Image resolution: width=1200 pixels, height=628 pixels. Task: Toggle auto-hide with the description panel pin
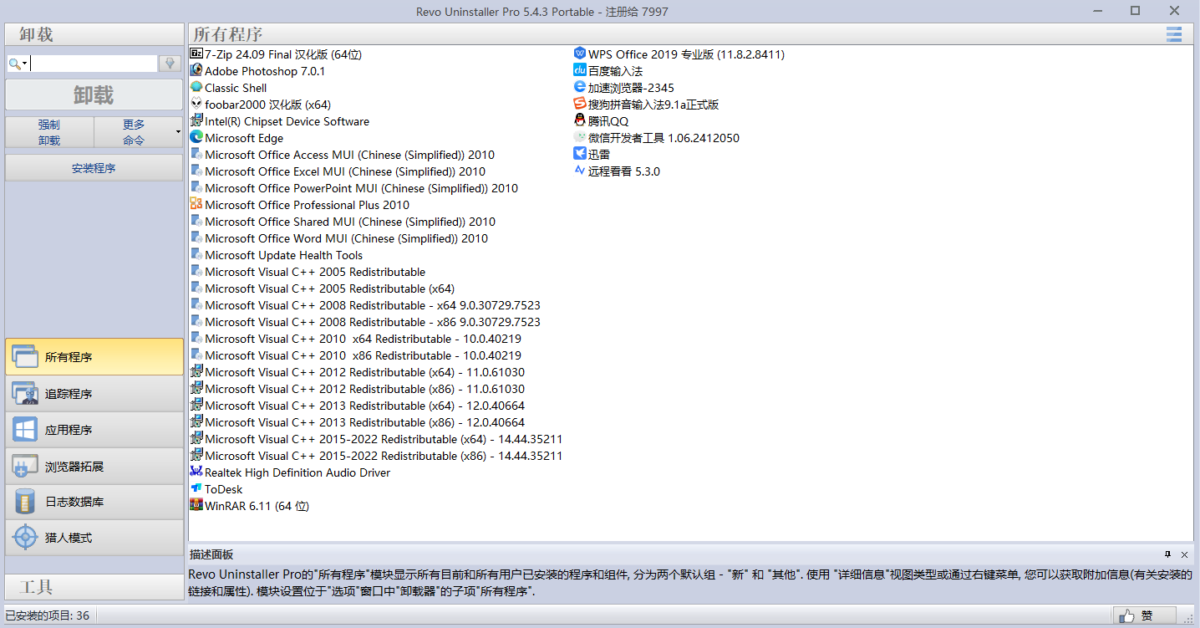1167,555
